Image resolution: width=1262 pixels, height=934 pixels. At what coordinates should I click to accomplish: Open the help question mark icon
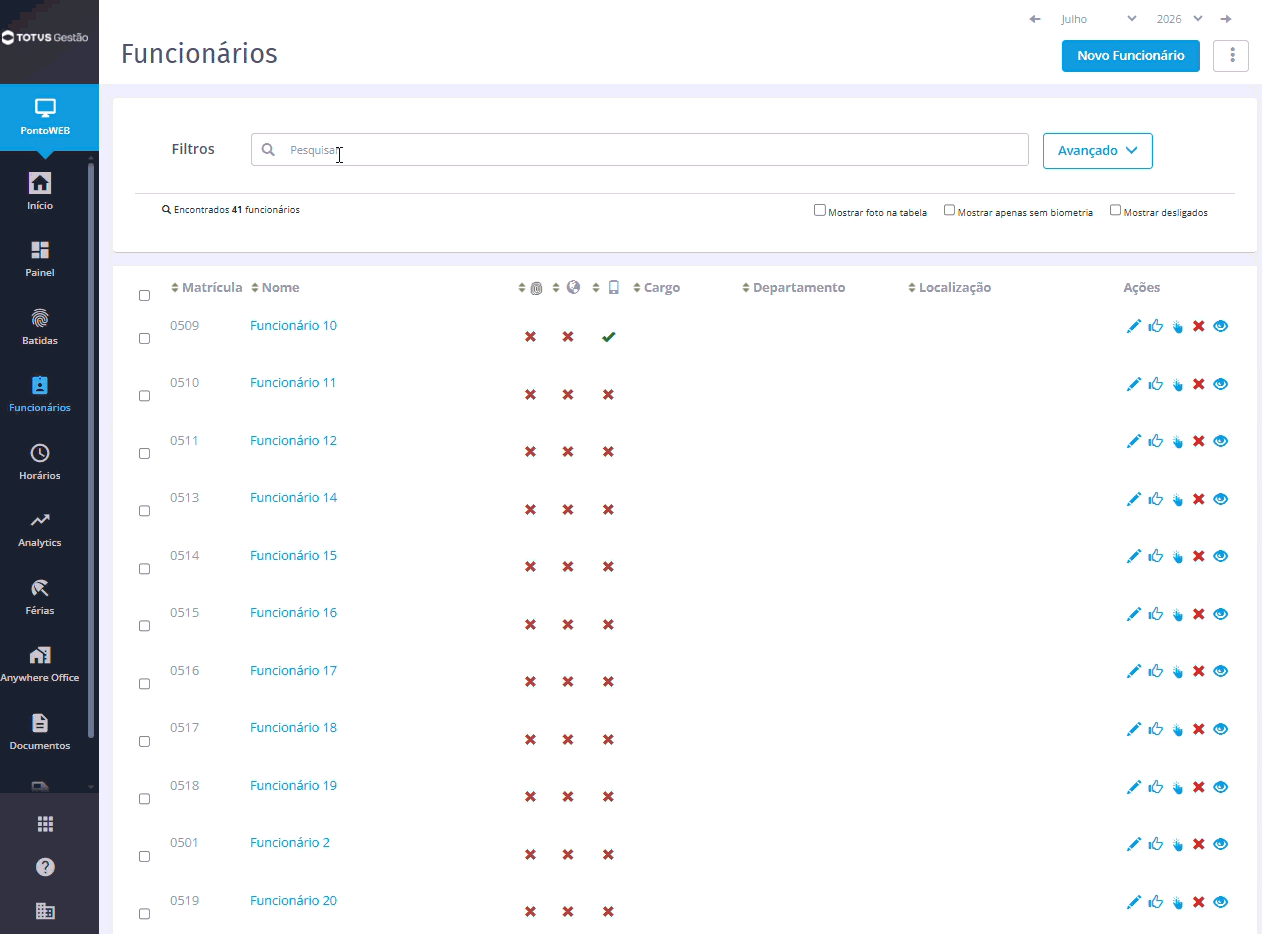coord(45,867)
